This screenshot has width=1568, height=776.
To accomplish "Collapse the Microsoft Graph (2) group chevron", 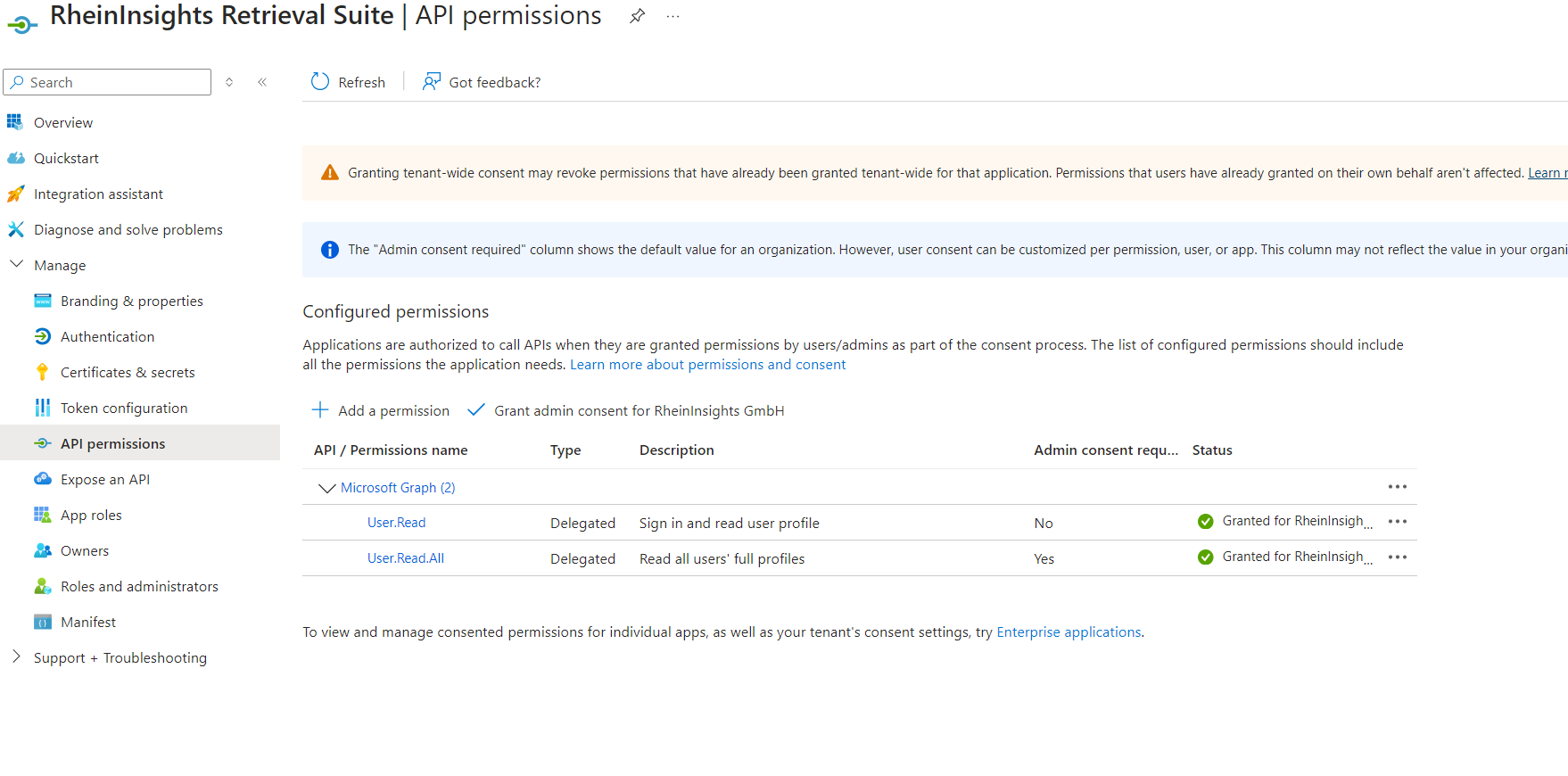I will [x=326, y=488].
